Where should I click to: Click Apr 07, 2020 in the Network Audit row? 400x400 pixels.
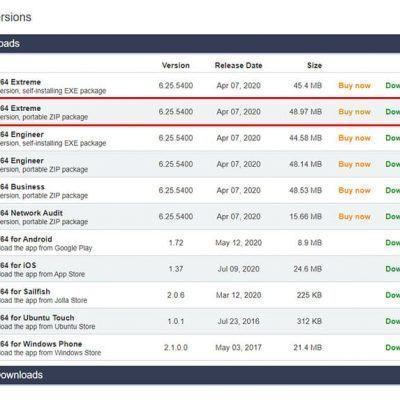click(238, 217)
